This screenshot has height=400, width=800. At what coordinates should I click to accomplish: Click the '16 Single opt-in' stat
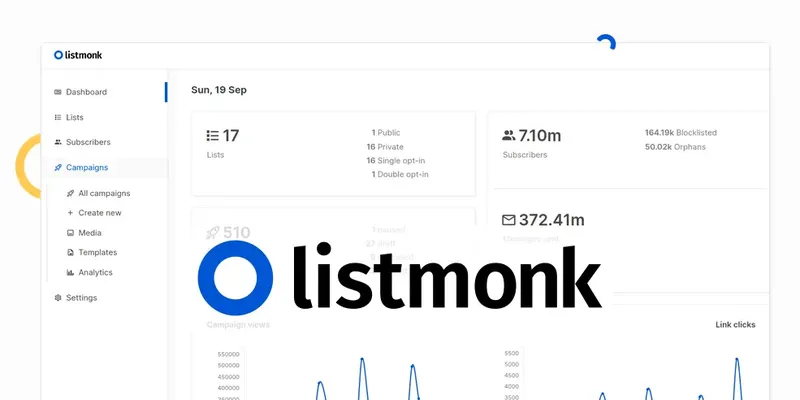tap(395, 161)
